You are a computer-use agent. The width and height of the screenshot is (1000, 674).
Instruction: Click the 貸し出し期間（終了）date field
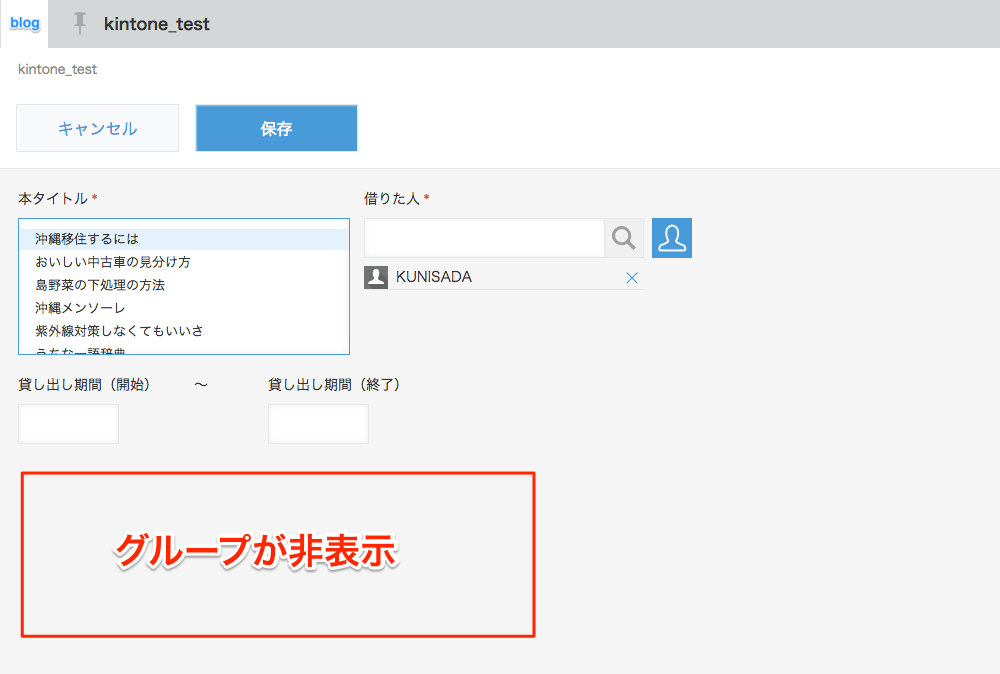318,423
